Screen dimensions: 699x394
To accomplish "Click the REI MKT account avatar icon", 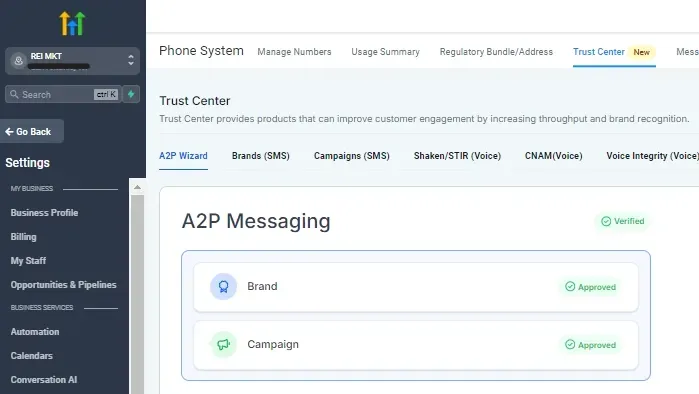I will (x=18, y=61).
